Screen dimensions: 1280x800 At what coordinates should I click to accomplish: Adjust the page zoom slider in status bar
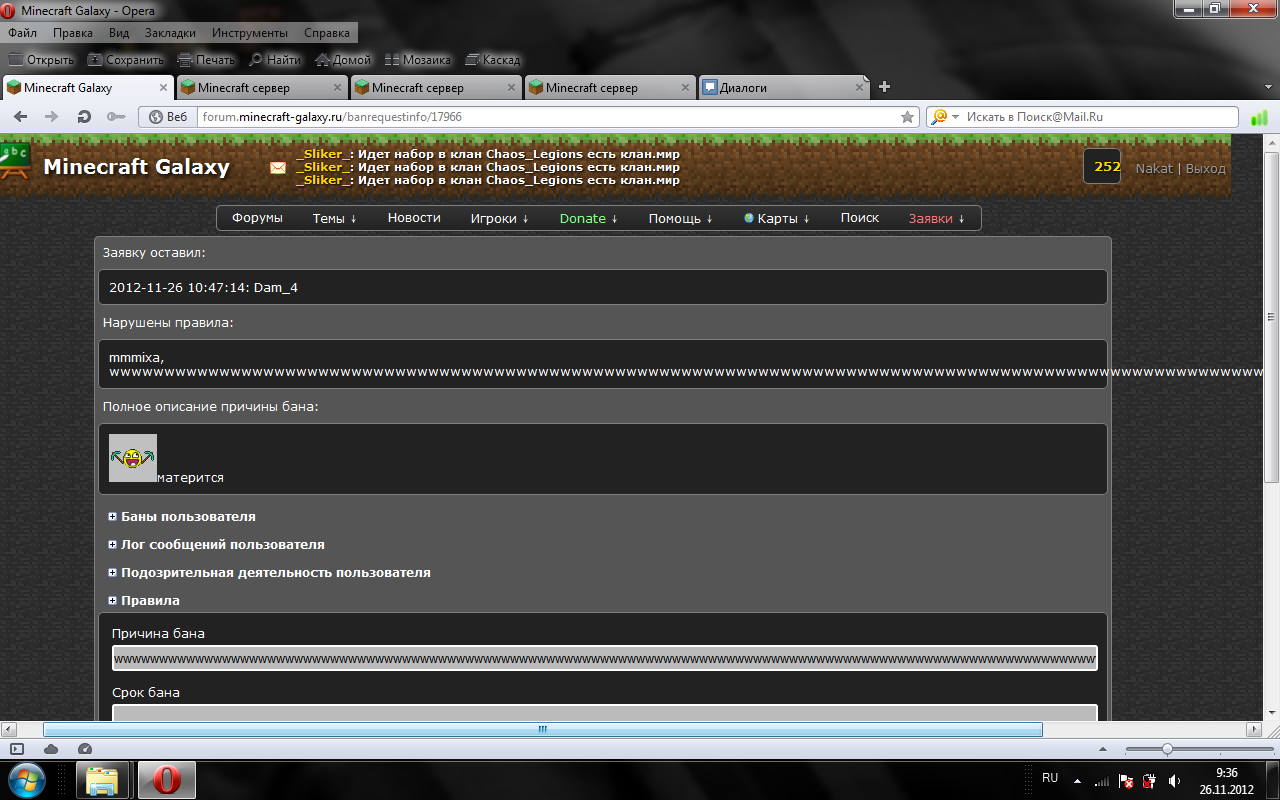tap(1166, 749)
